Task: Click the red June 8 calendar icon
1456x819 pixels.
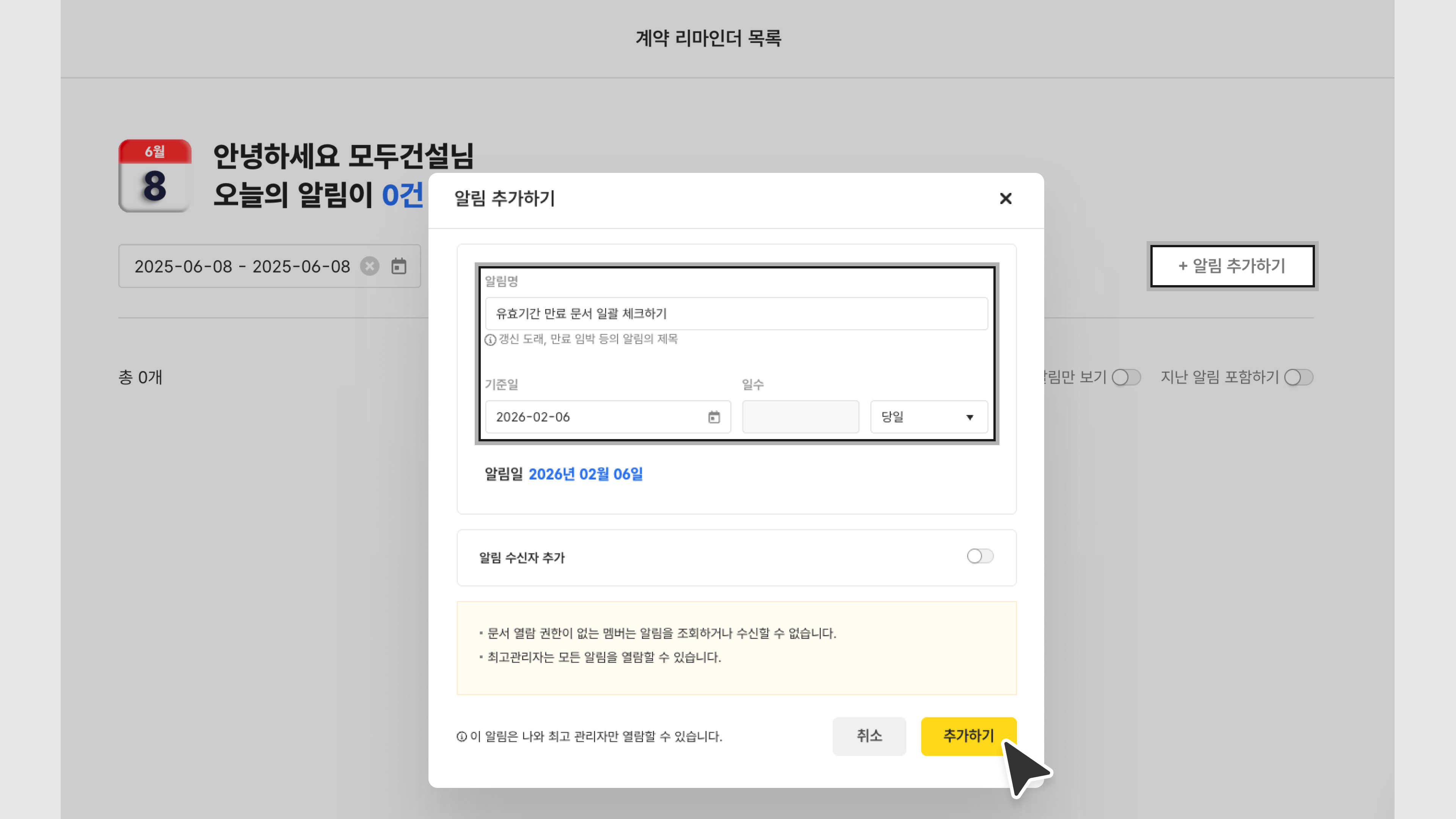Action: pyautogui.click(x=154, y=176)
